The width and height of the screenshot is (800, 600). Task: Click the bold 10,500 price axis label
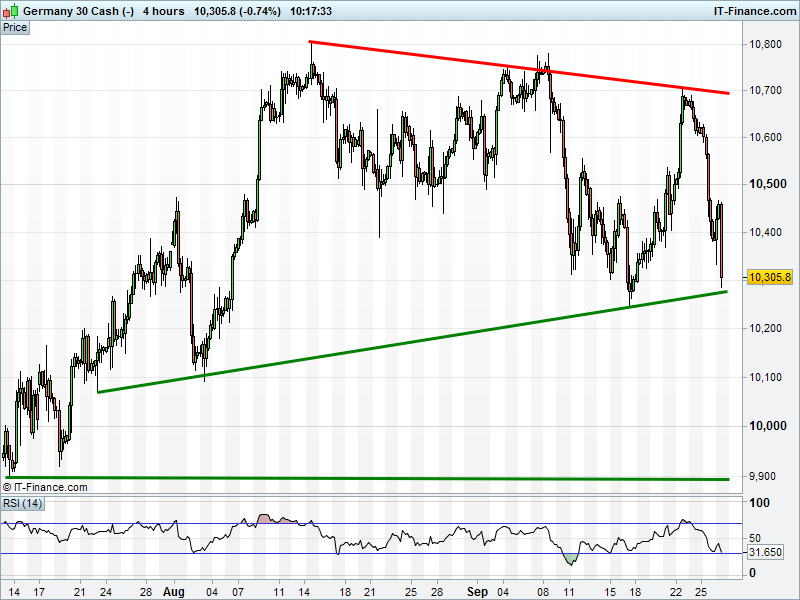click(767, 184)
